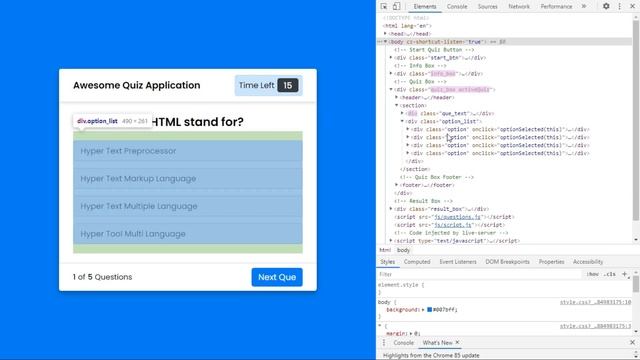Click the 1 of 5 Questions counter
Screen dimensions: 640x360
click(102, 277)
